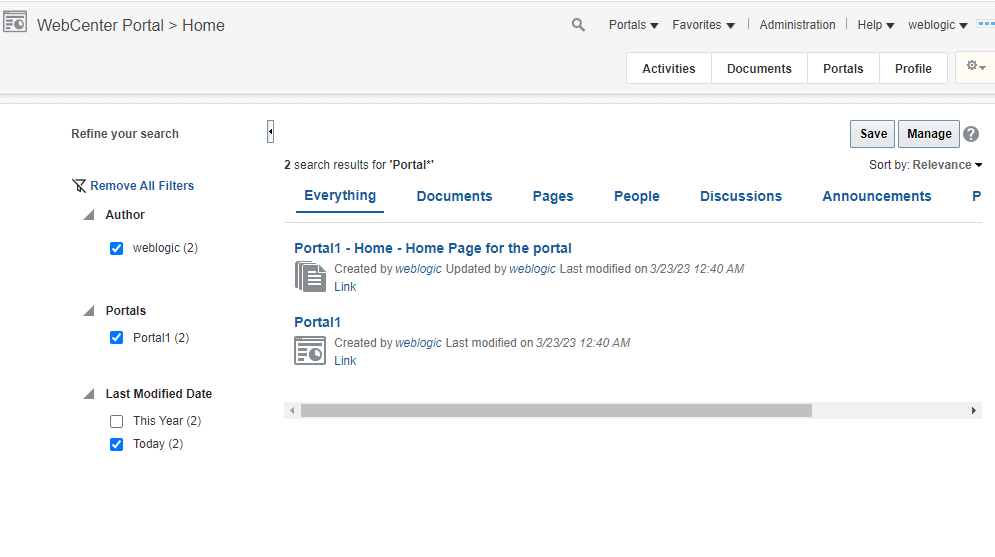The image size is (995, 557).
Task: Click the page icon for Portal1 Home result
Action: click(310, 277)
